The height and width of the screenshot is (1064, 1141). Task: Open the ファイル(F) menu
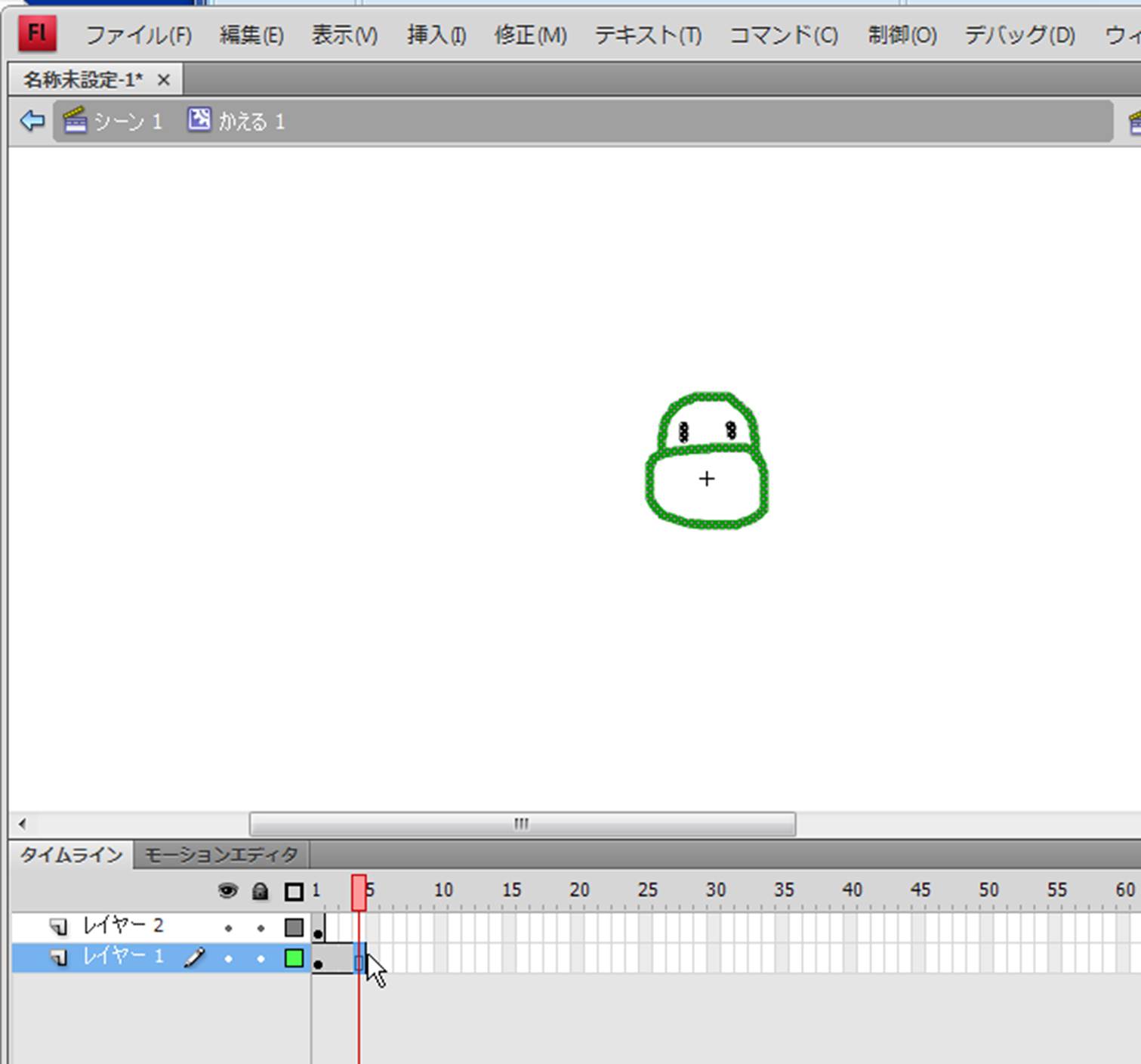click(x=138, y=35)
